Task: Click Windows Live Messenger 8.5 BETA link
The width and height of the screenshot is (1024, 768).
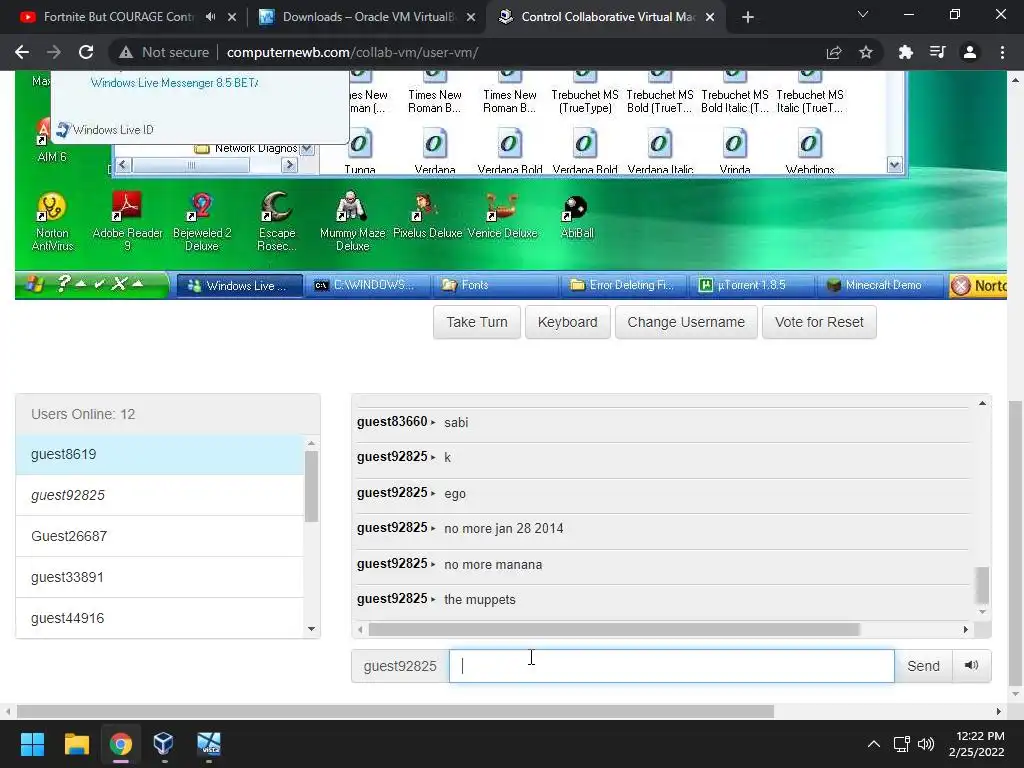Action: (x=174, y=83)
